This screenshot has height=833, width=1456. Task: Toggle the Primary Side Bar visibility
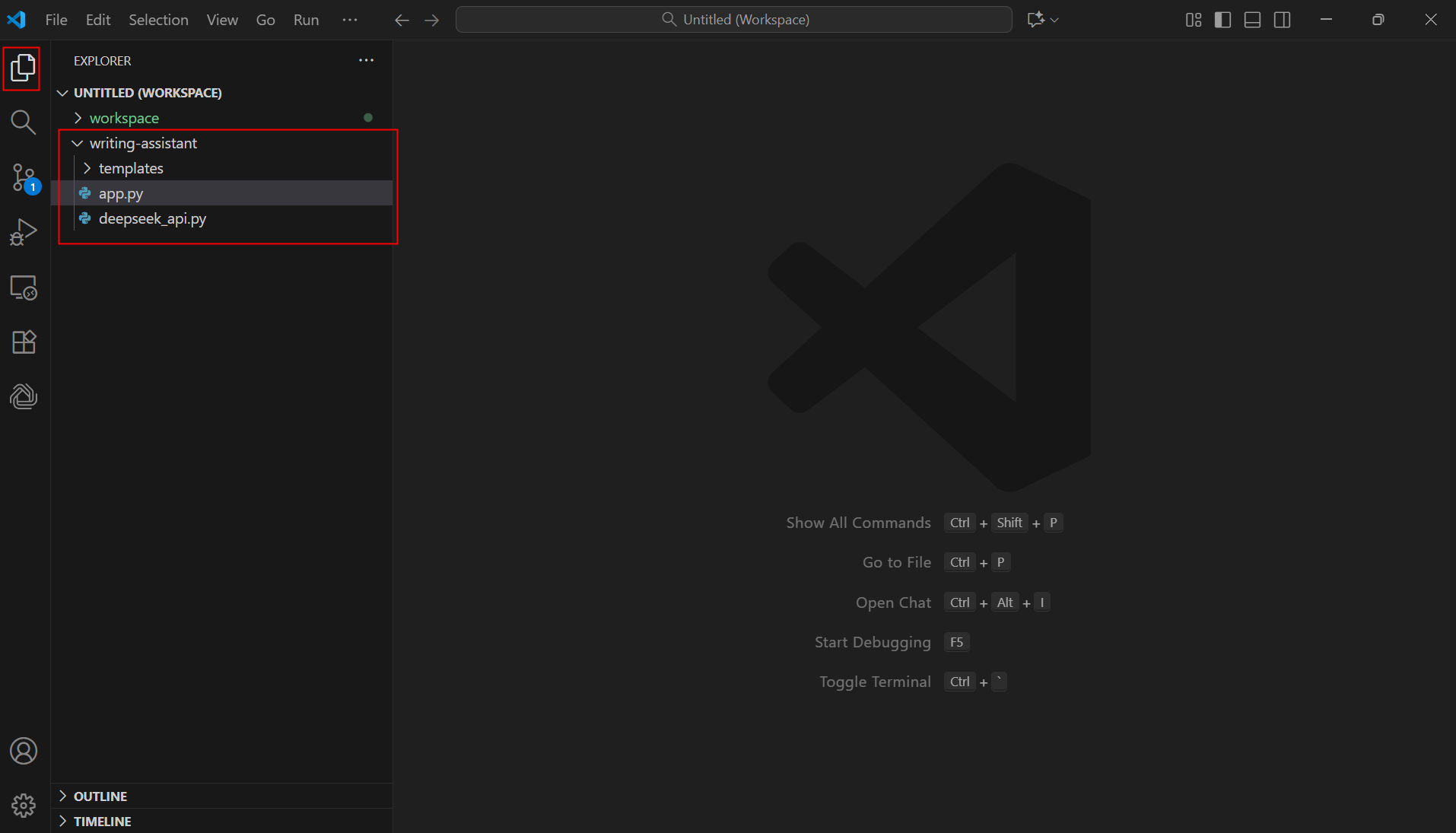tap(1222, 20)
